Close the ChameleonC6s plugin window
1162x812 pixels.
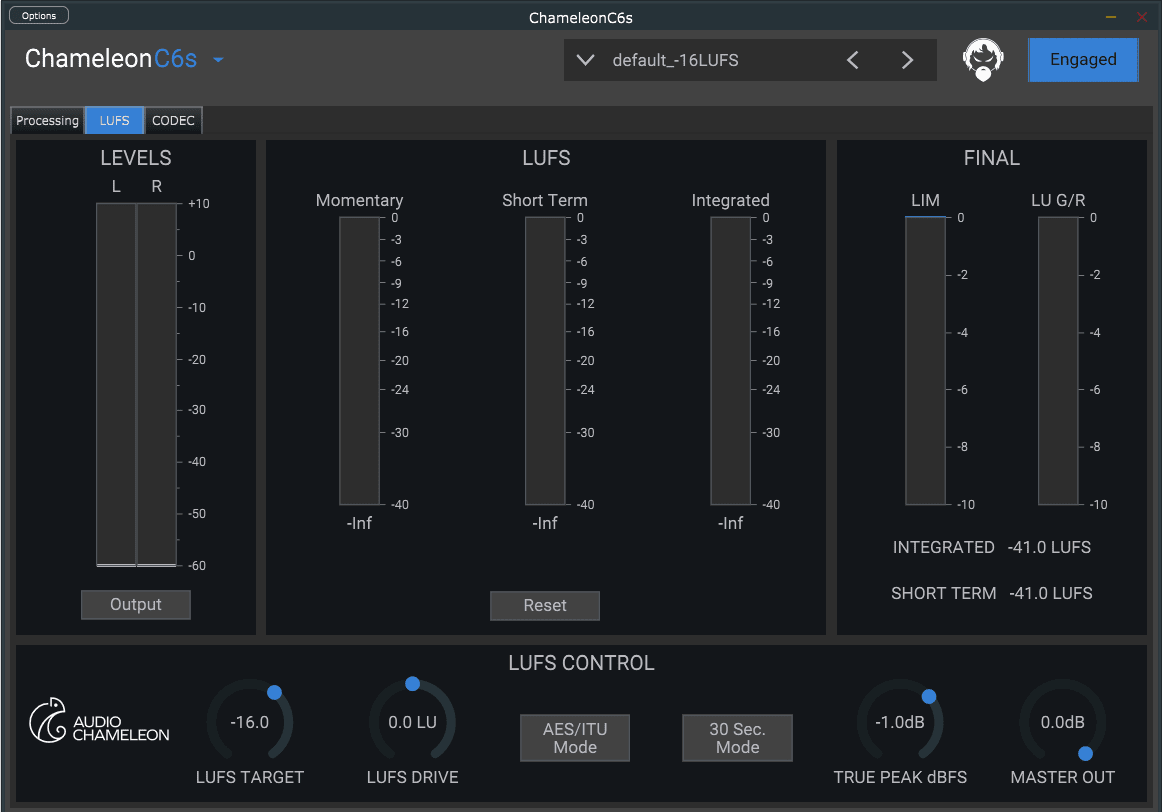(x=1142, y=17)
